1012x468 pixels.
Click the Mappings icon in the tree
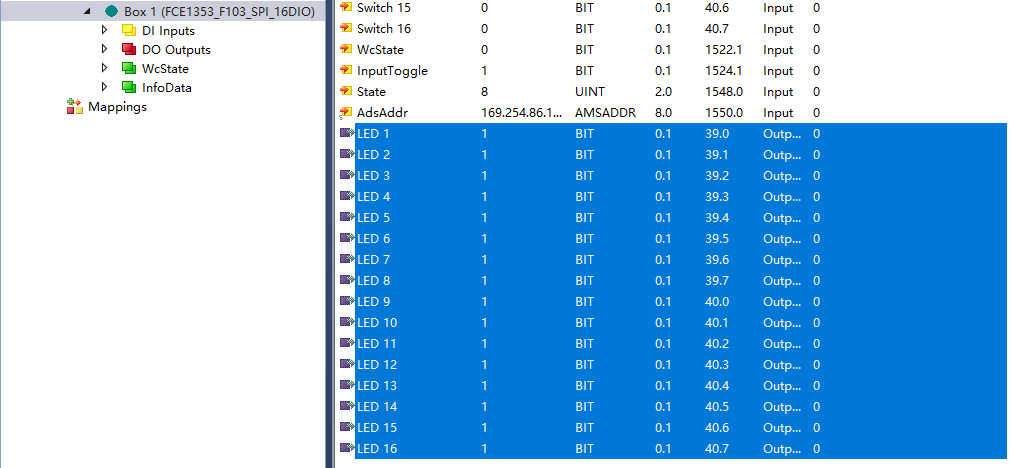coord(75,107)
